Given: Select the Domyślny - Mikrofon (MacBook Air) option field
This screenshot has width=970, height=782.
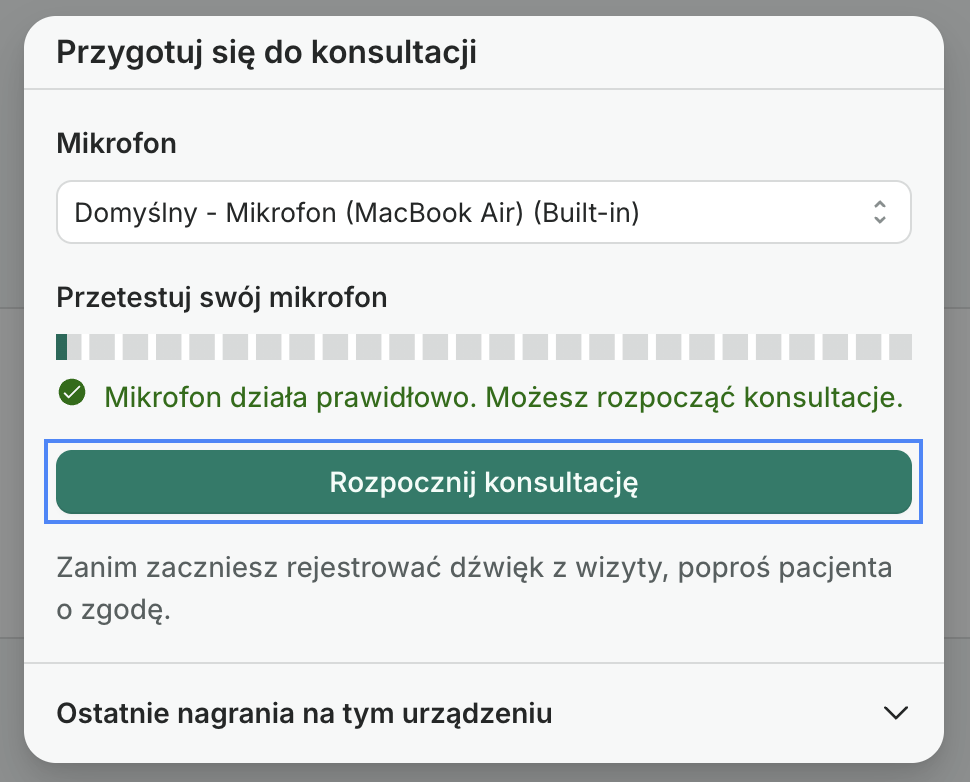Looking at the screenshot, I should (484, 212).
